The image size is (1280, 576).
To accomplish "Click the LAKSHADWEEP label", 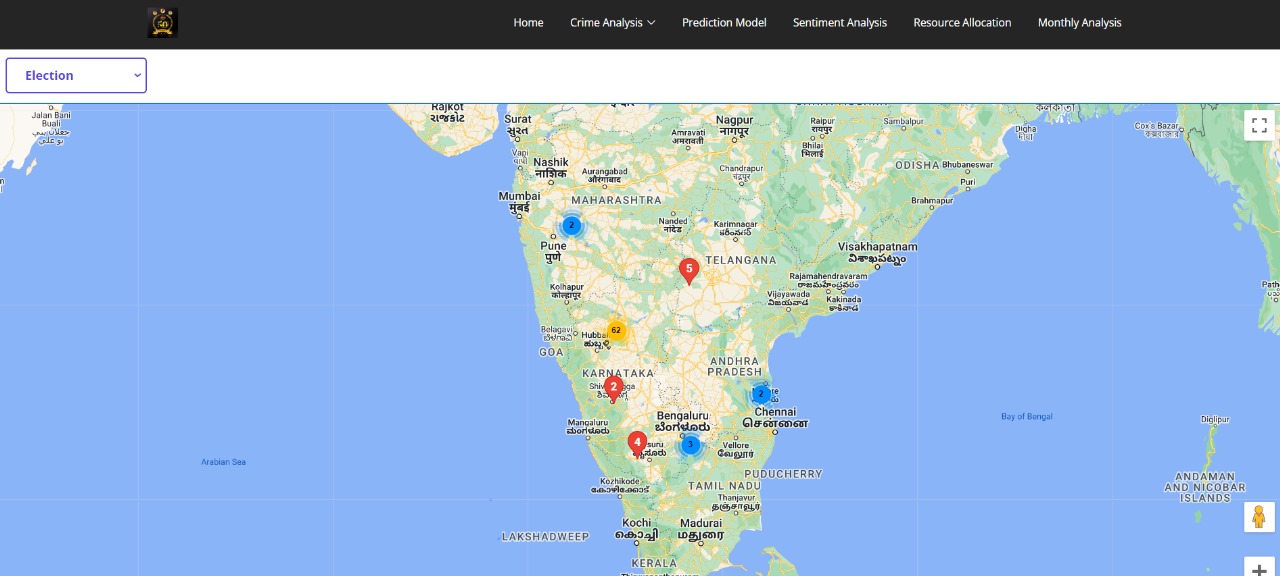I will [546, 537].
